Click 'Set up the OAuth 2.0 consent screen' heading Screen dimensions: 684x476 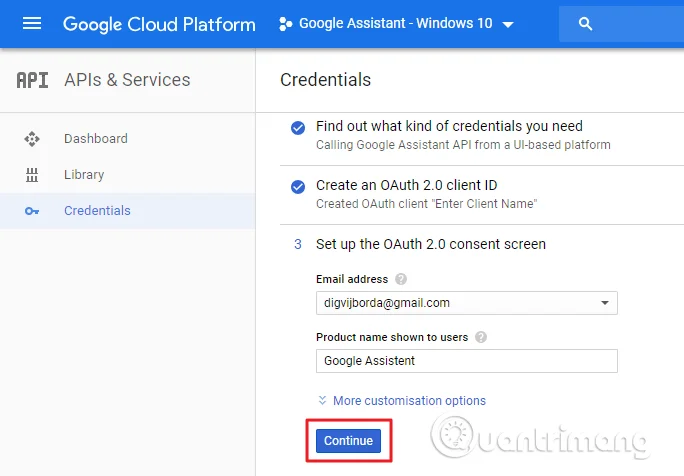[431, 244]
